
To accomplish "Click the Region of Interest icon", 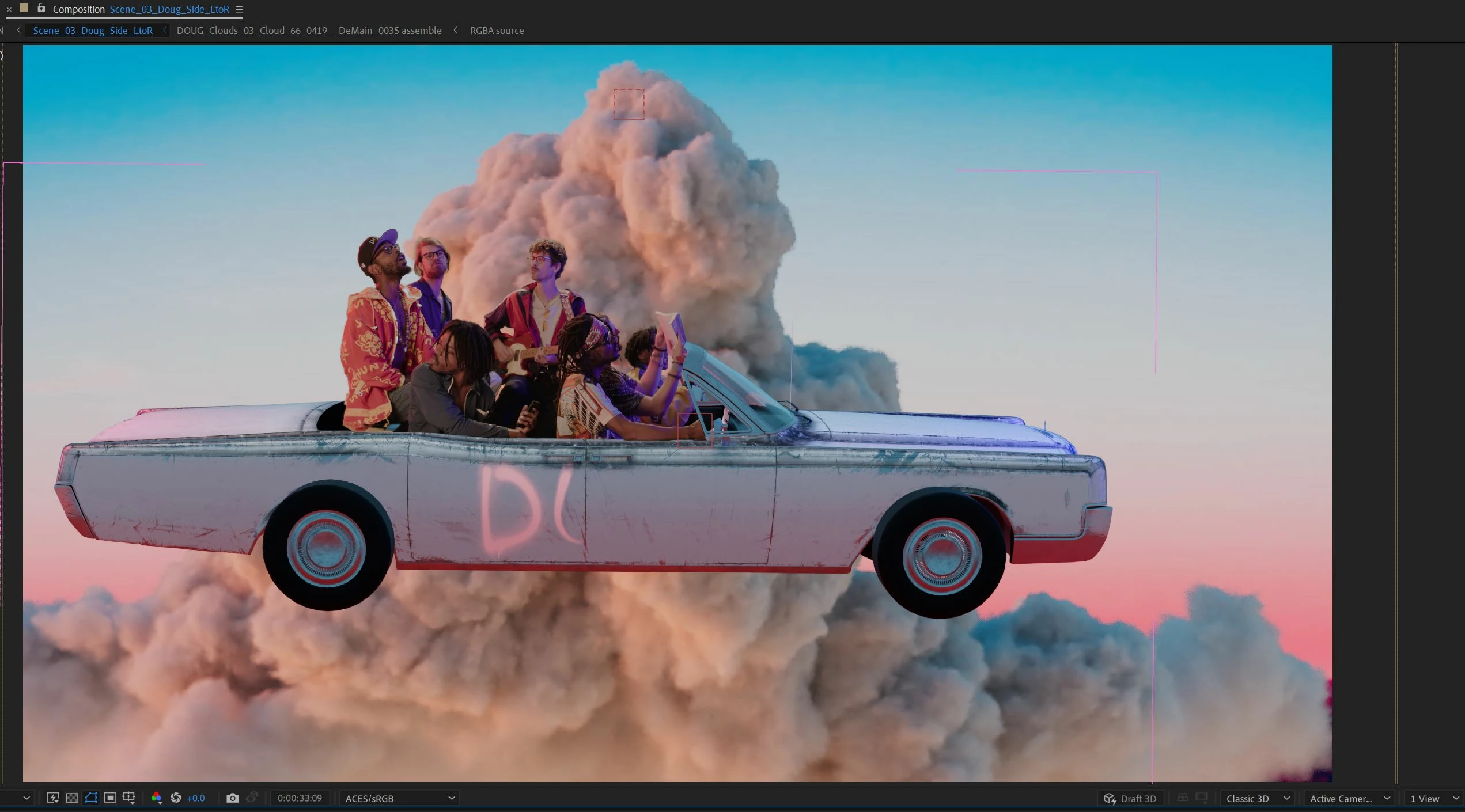I will [x=110, y=798].
